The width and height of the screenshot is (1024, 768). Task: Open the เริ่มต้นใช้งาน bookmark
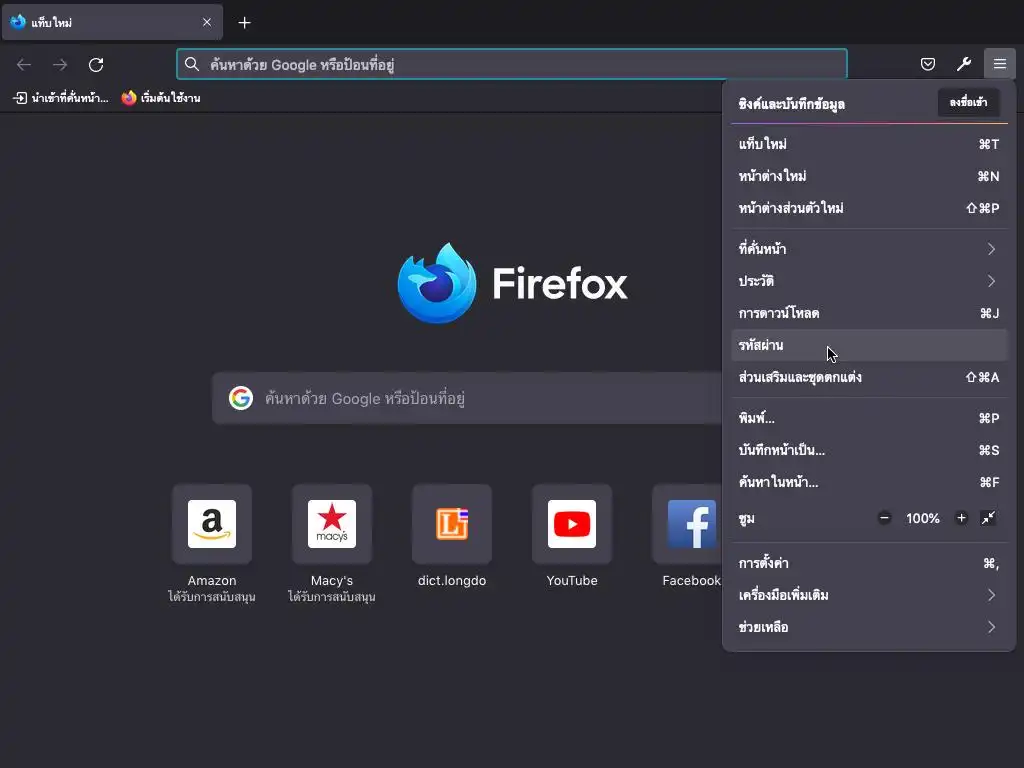pos(161,98)
